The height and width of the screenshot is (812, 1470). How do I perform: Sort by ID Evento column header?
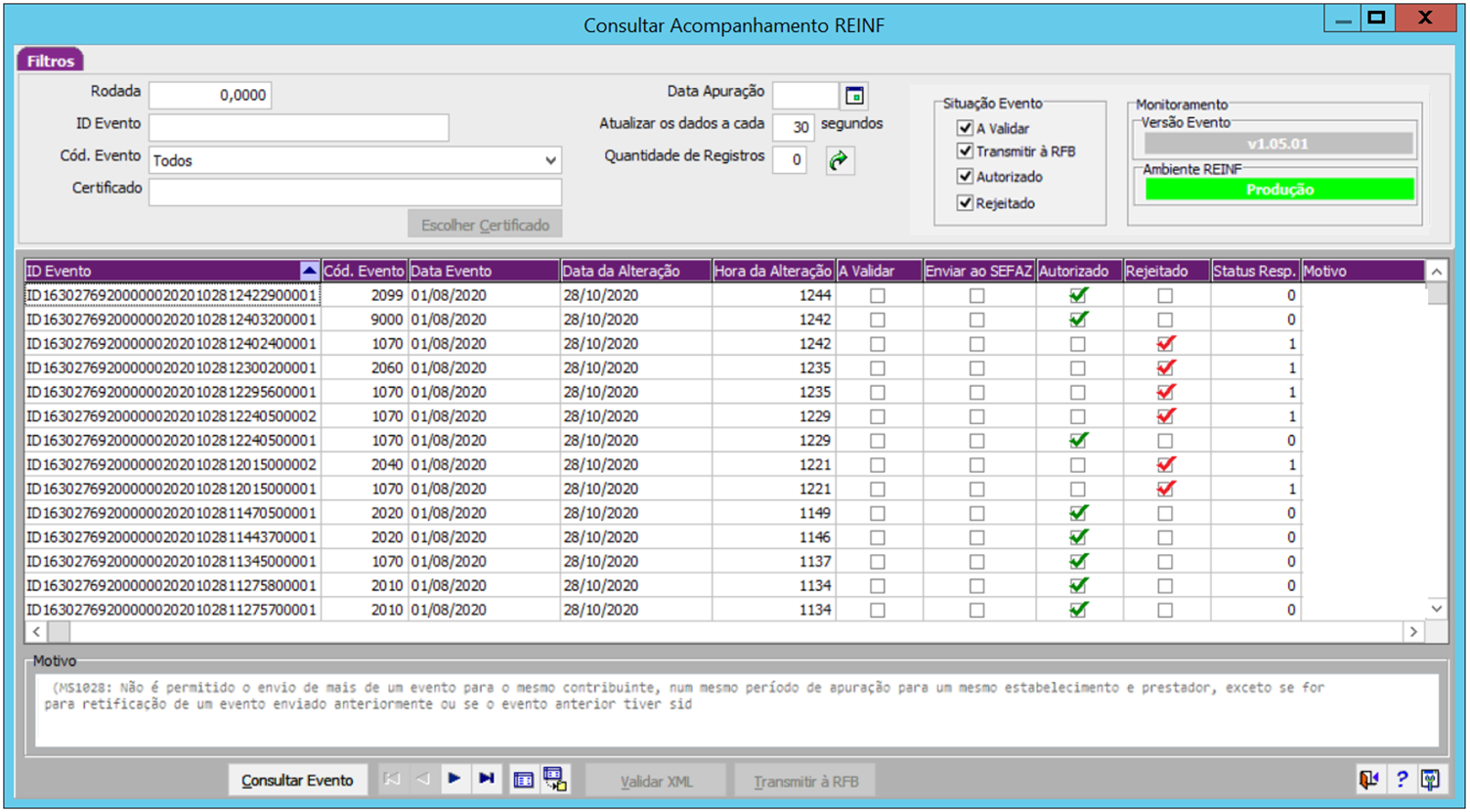[166, 271]
